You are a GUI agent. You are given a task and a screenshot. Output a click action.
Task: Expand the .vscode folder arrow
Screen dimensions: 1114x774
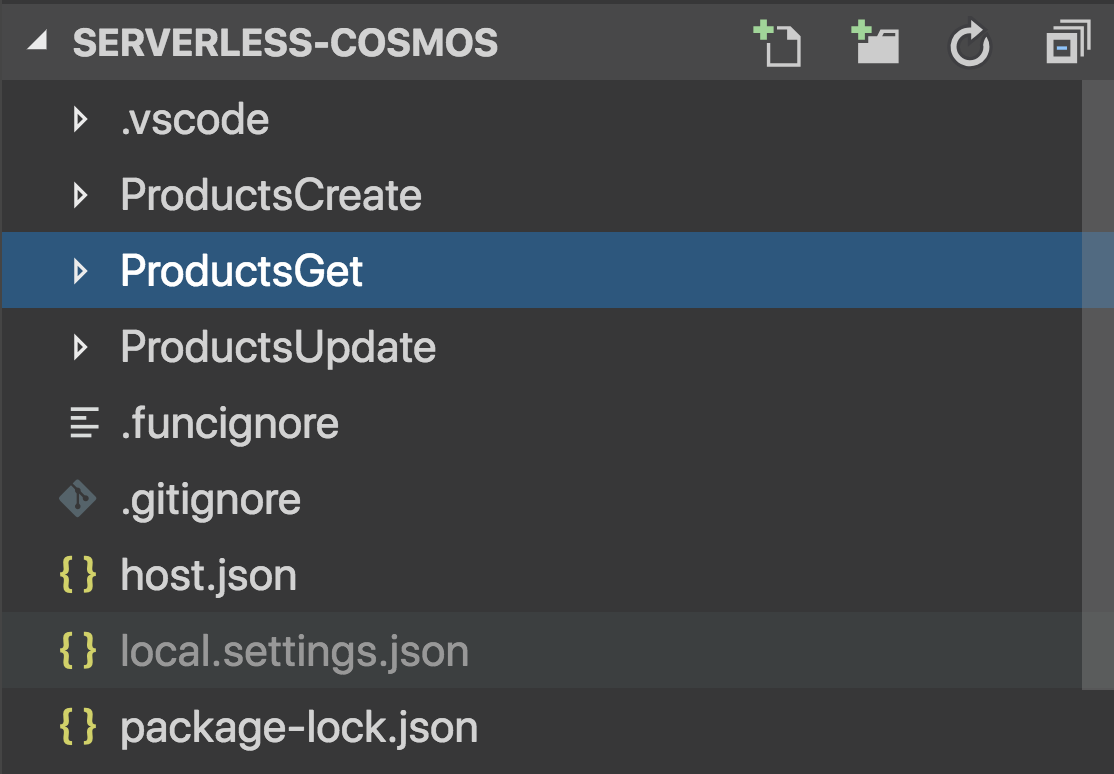pos(81,120)
